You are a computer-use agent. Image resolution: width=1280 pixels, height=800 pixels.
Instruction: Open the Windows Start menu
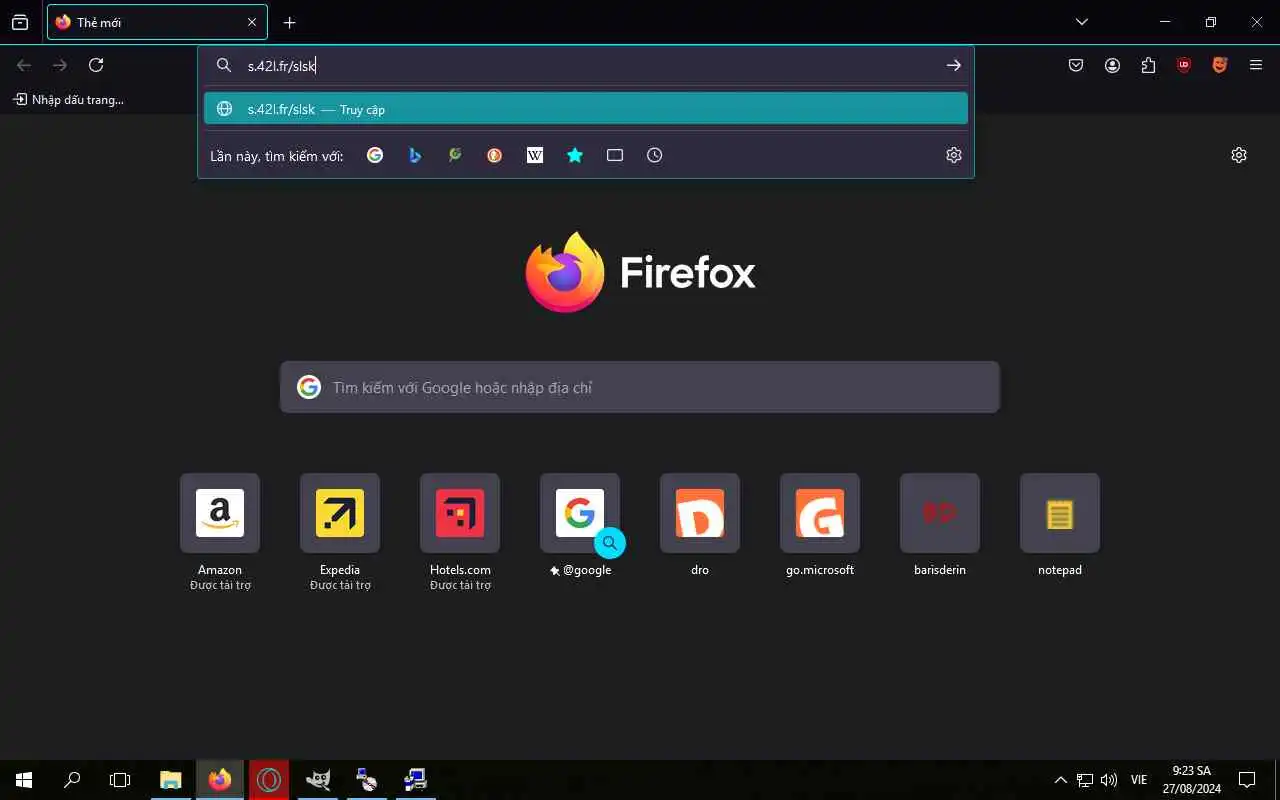[24, 780]
